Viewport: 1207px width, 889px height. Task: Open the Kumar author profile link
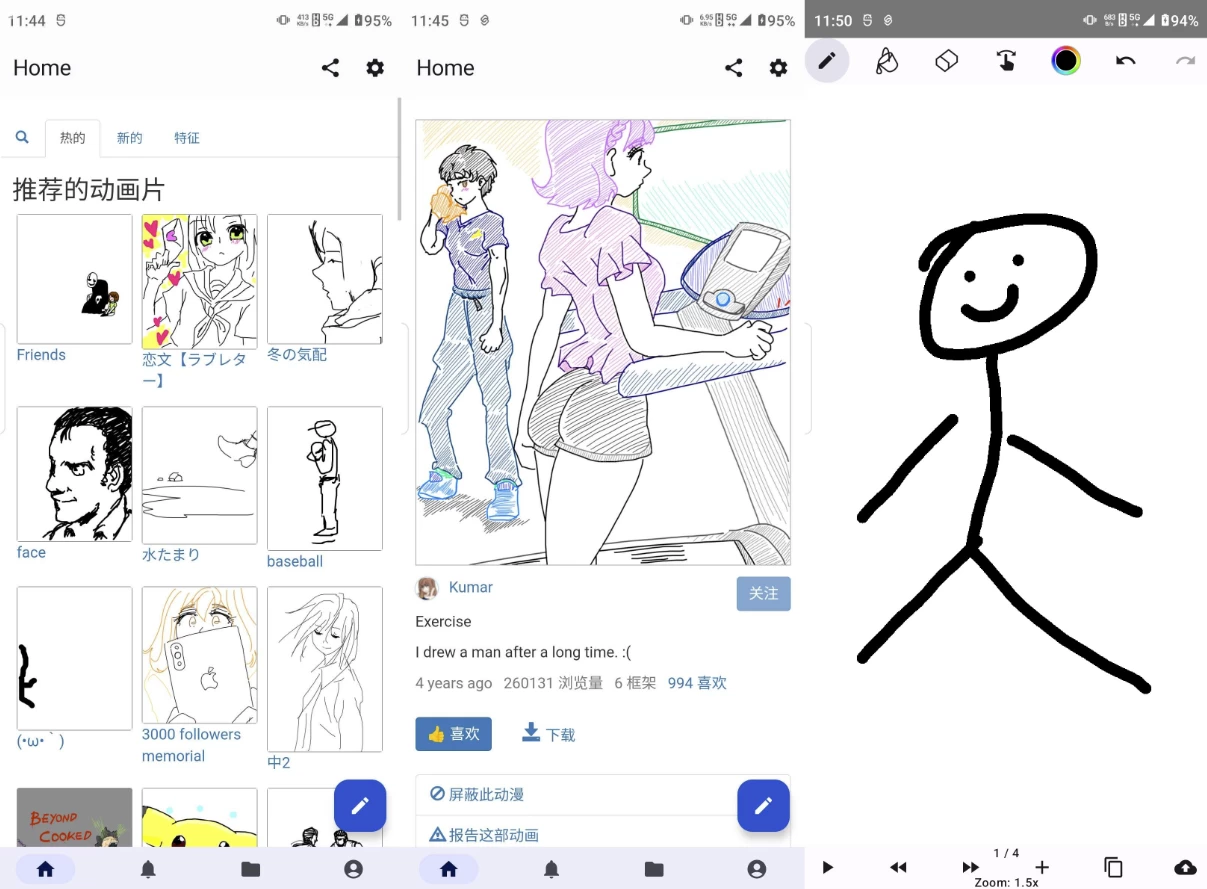pos(470,588)
